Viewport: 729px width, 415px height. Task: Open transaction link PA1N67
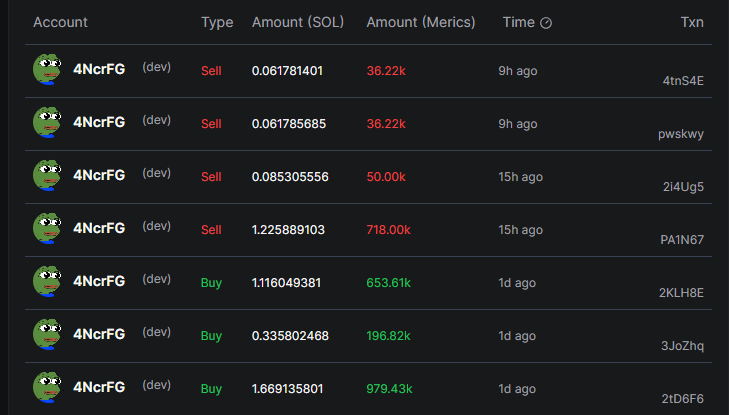tap(682, 240)
